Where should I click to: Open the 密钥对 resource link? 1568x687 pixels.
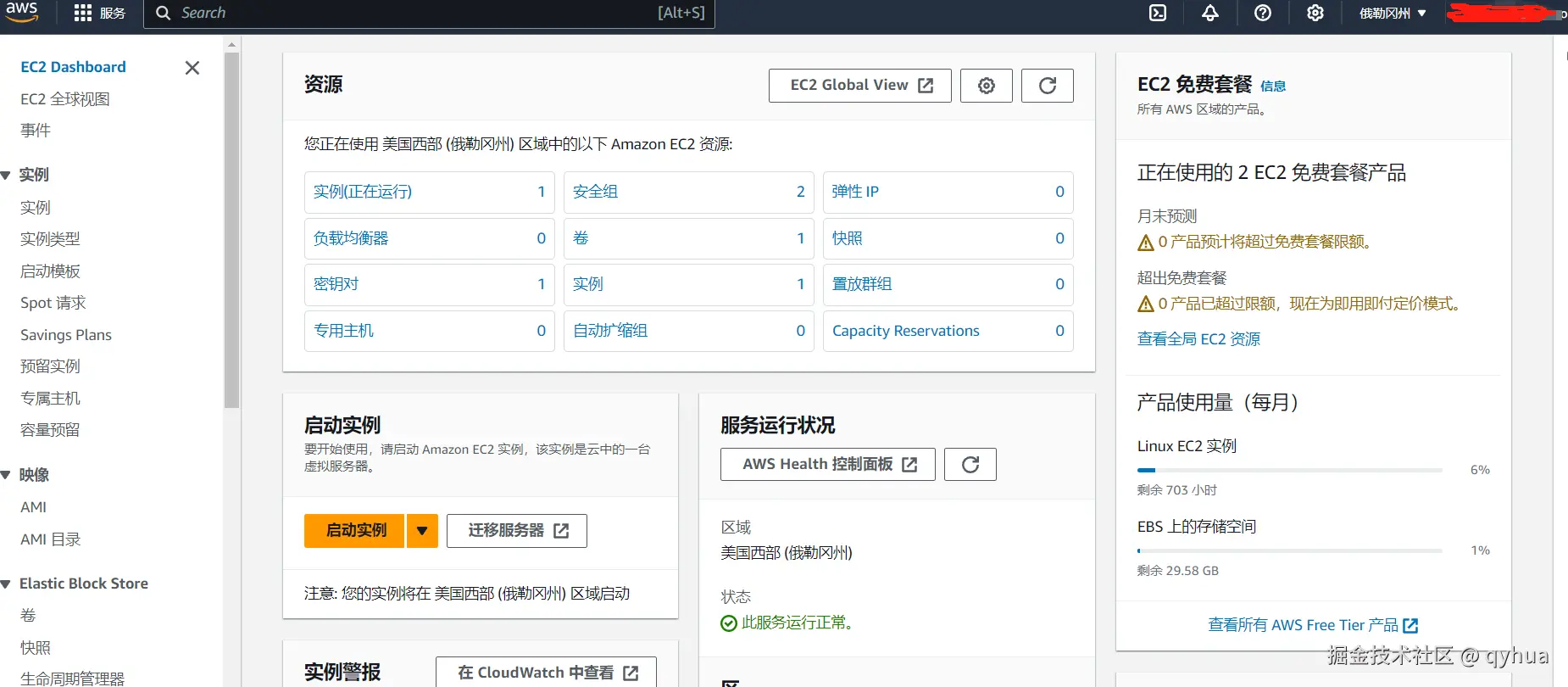coord(336,284)
